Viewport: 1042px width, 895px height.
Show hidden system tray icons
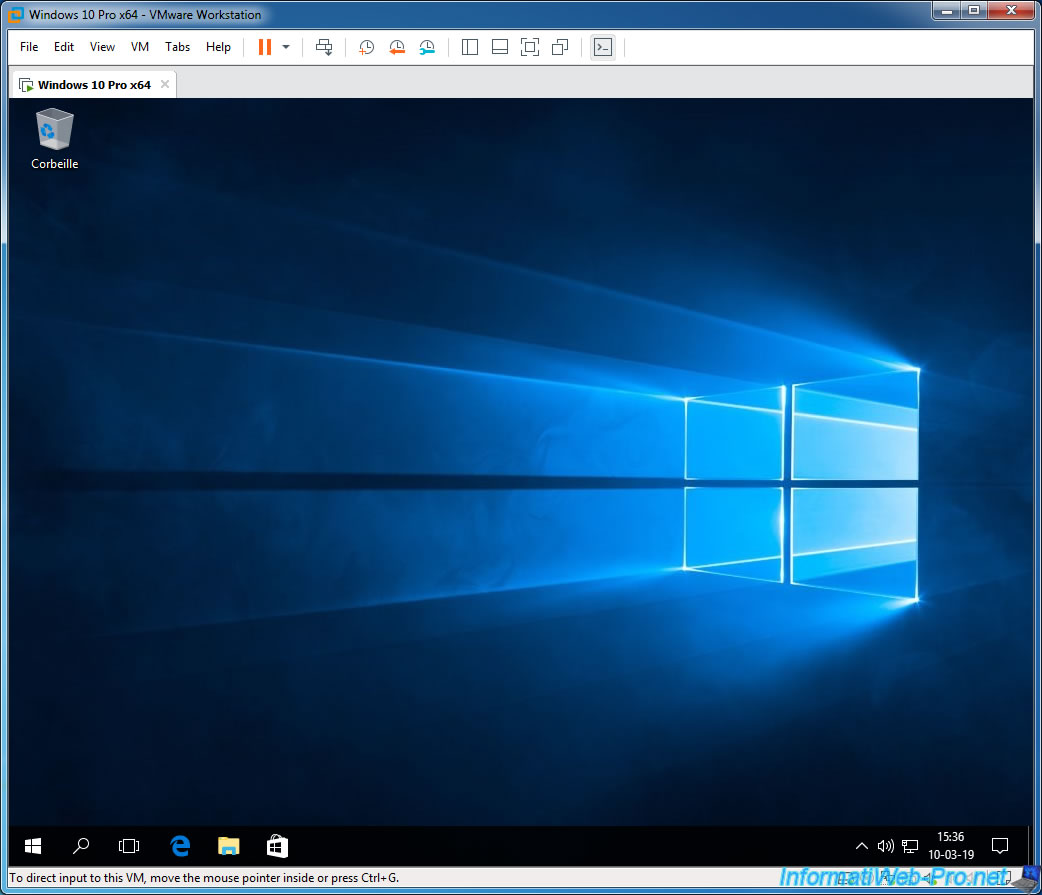[861, 846]
